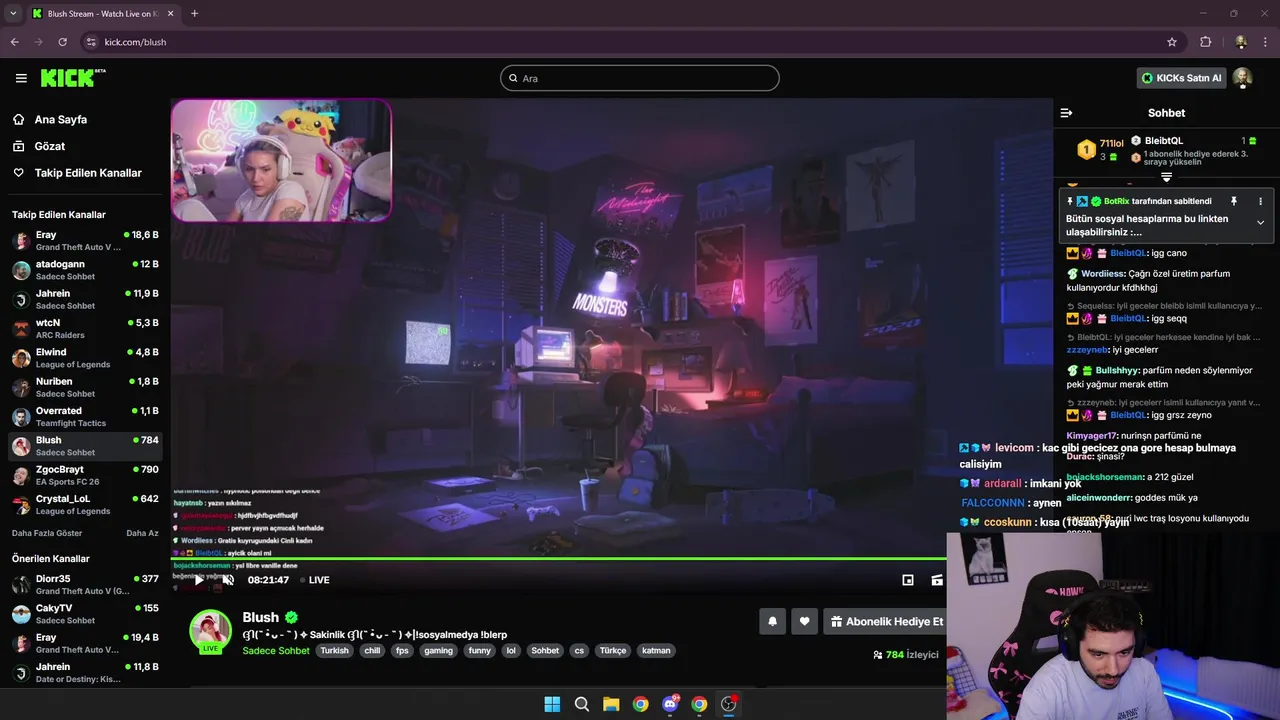This screenshot has width=1280, height=720.
Task: Click the cs tag
Action: [579, 651]
